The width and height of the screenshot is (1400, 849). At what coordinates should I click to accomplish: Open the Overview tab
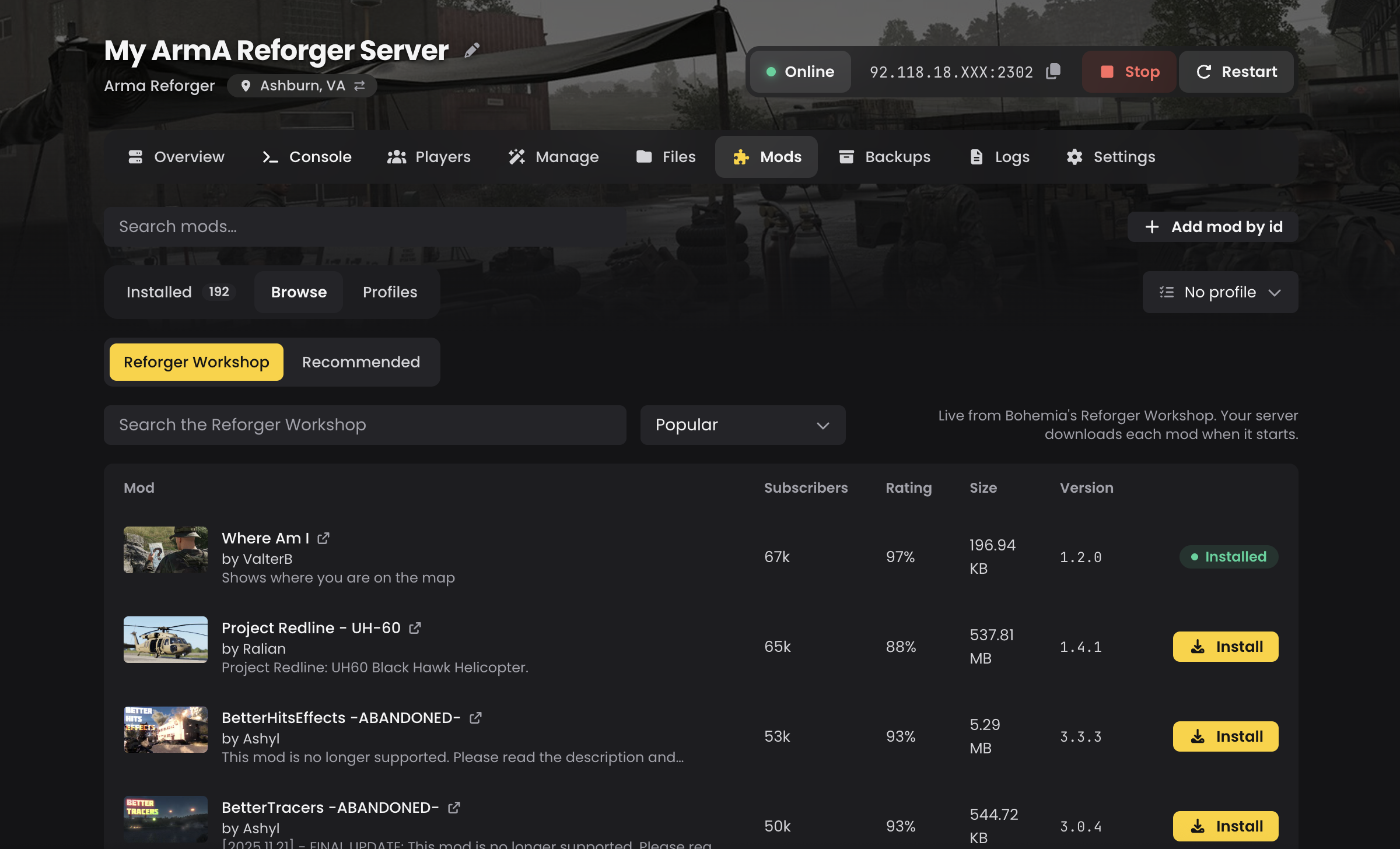tap(176, 157)
